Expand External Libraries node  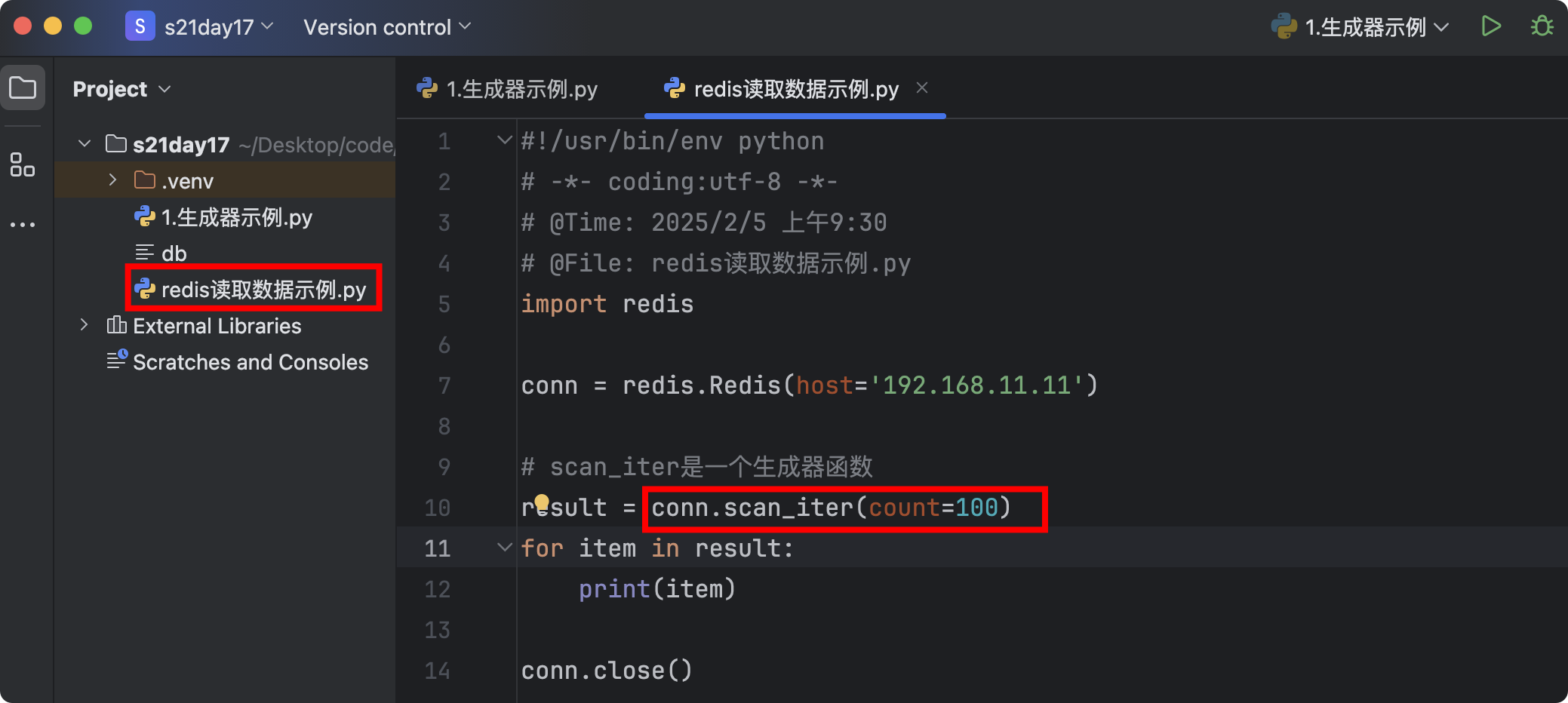(x=84, y=325)
